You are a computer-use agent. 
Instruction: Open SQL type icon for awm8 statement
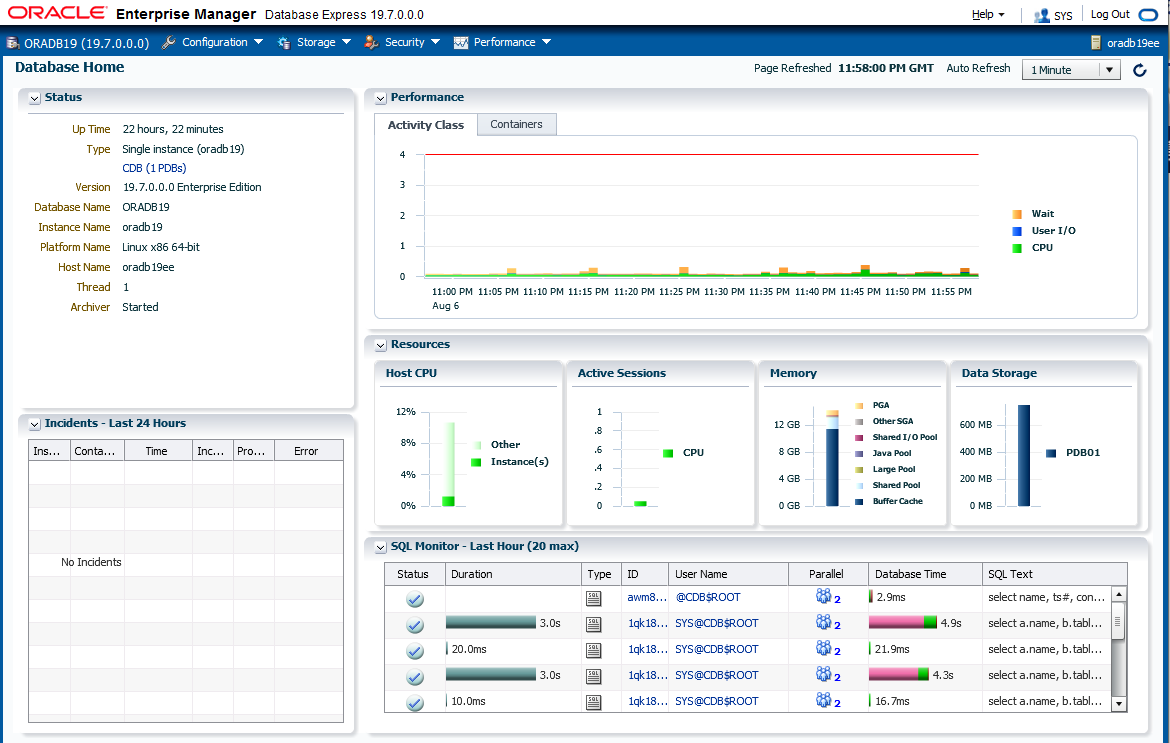pyautogui.click(x=594, y=597)
